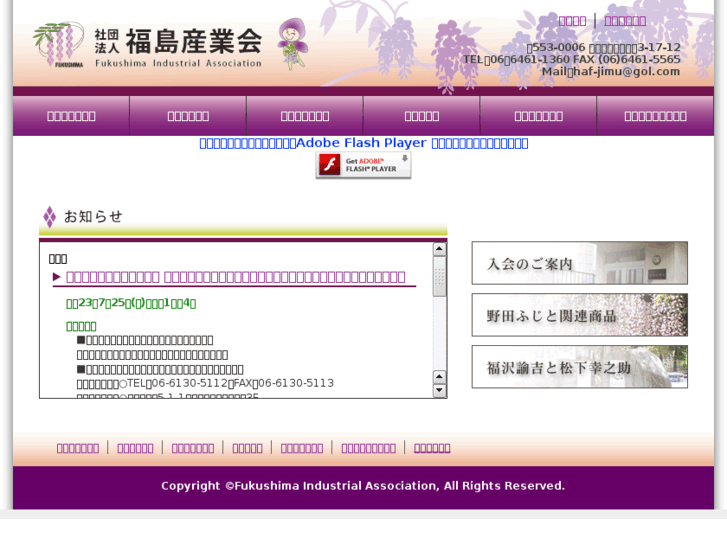This screenshot has height=545, width=727.
Task: Click the lower up arrow on news scrollbar
Action: pyautogui.click(x=440, y=377)
